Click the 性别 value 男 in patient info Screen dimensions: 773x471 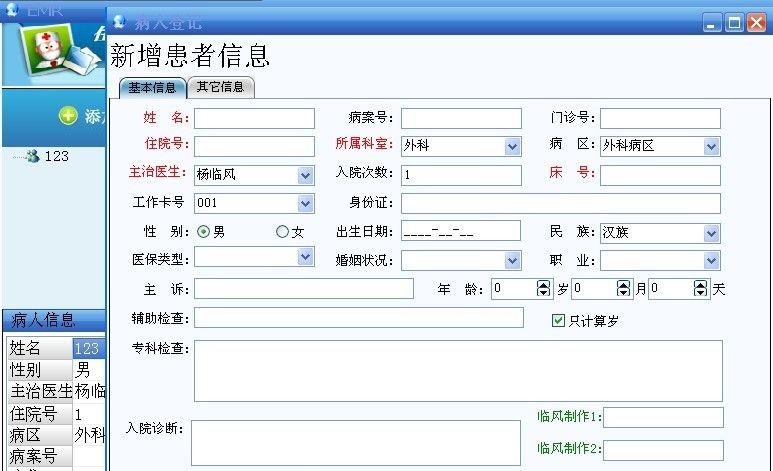pyautogui.click(x=89, y=369)
